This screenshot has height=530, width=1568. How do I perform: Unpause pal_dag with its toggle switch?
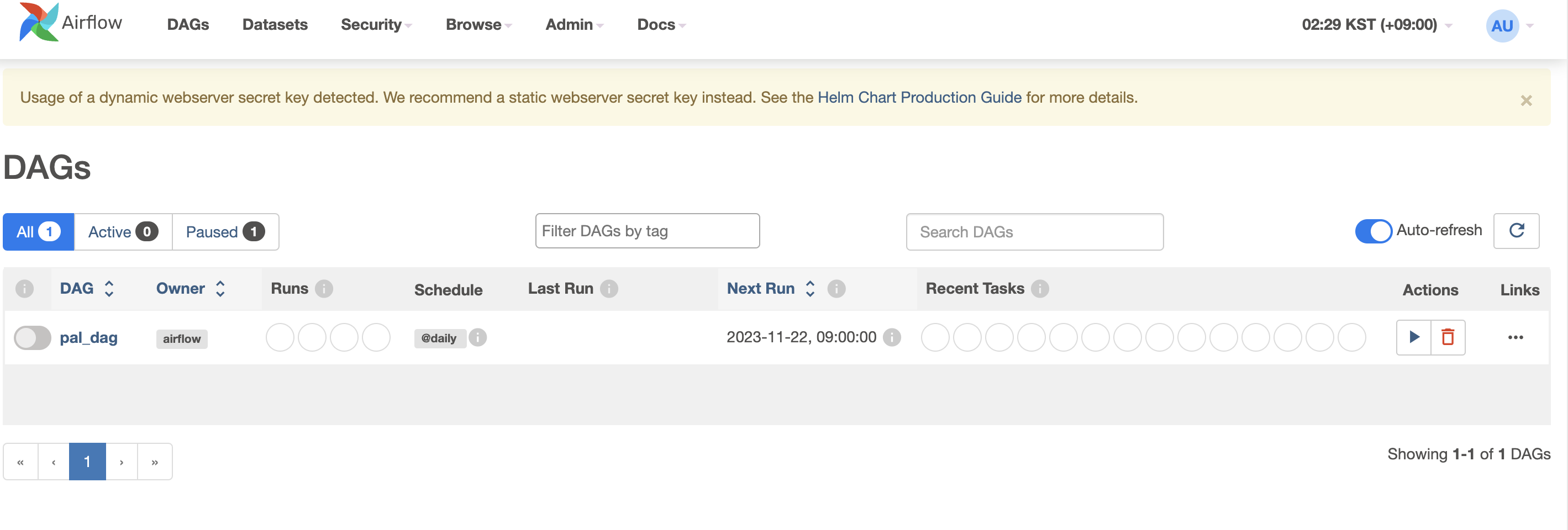[x=32, y=338]
